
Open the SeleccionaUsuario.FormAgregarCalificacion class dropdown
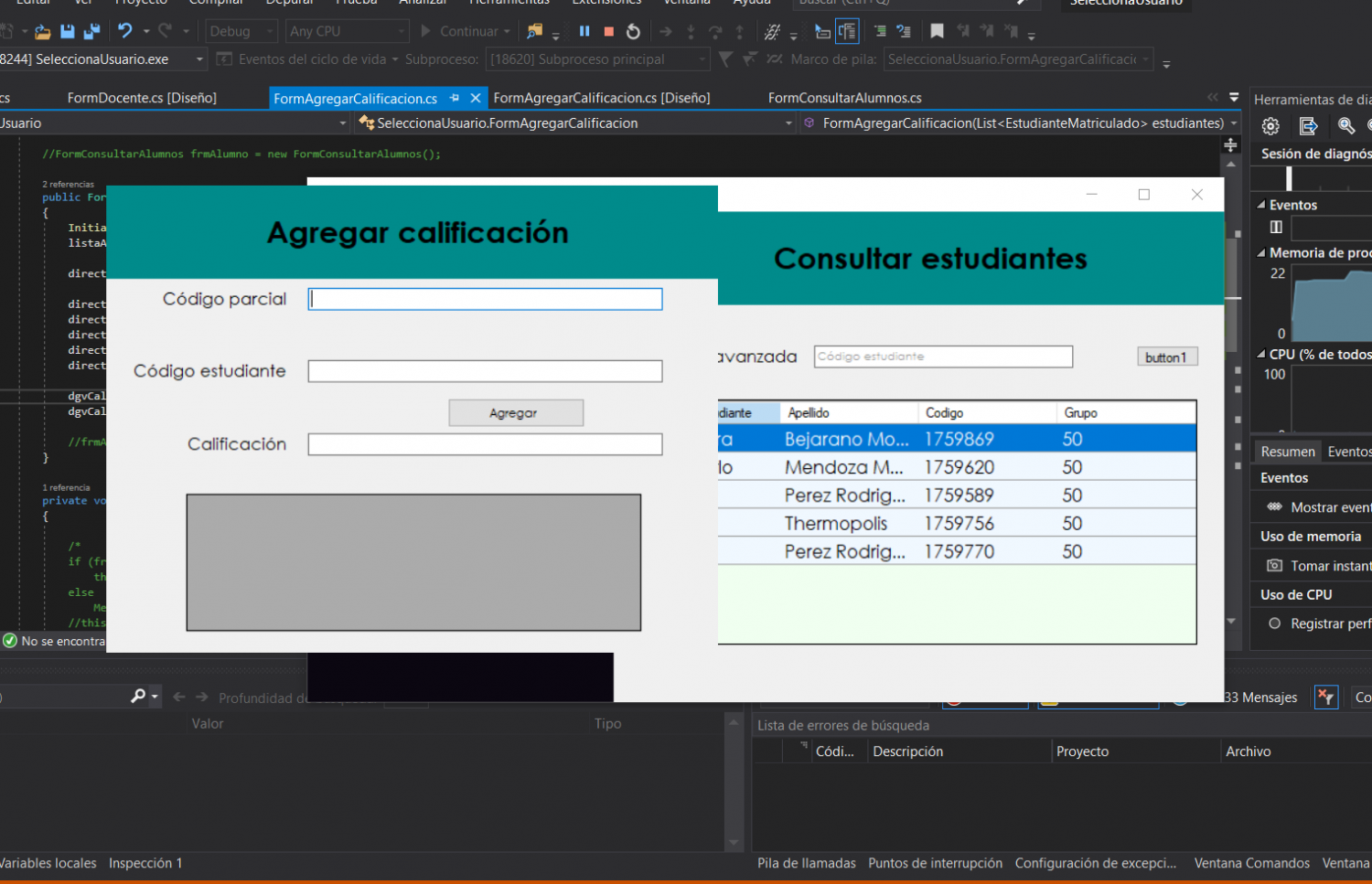[x=788, y=123]
